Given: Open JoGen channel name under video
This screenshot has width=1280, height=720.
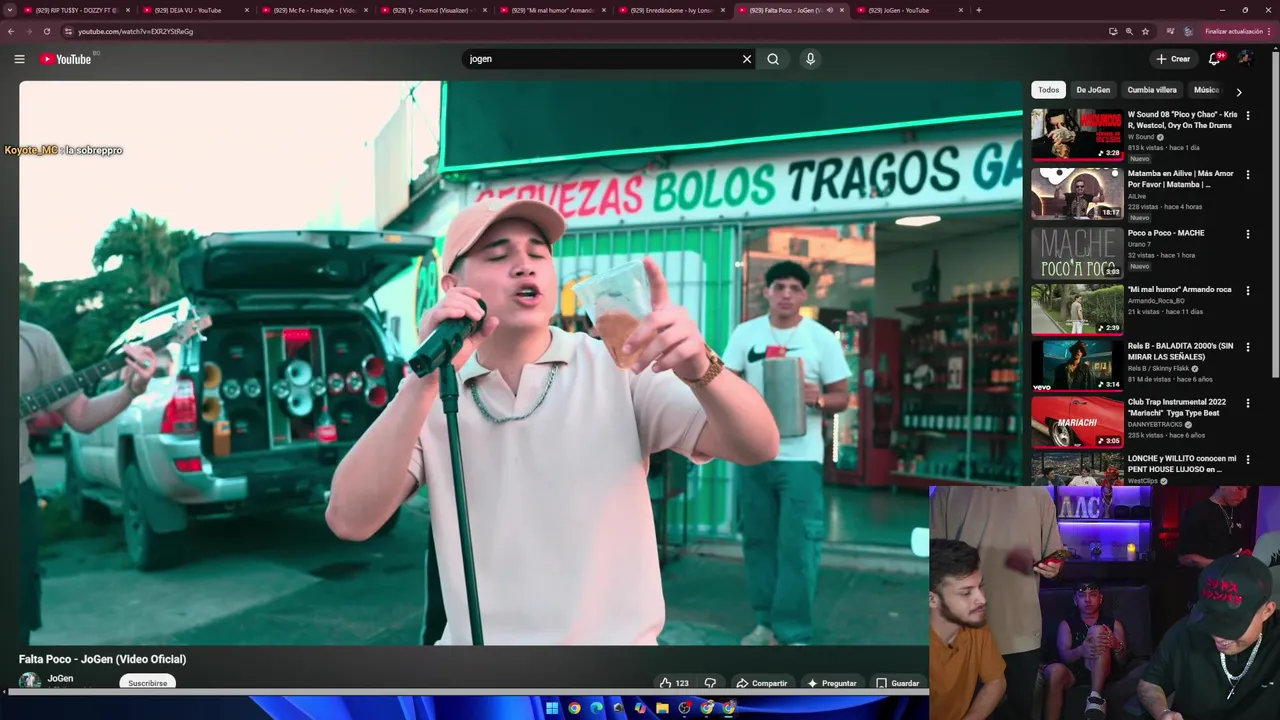Looking at the screenshot, I should [60, 678].
